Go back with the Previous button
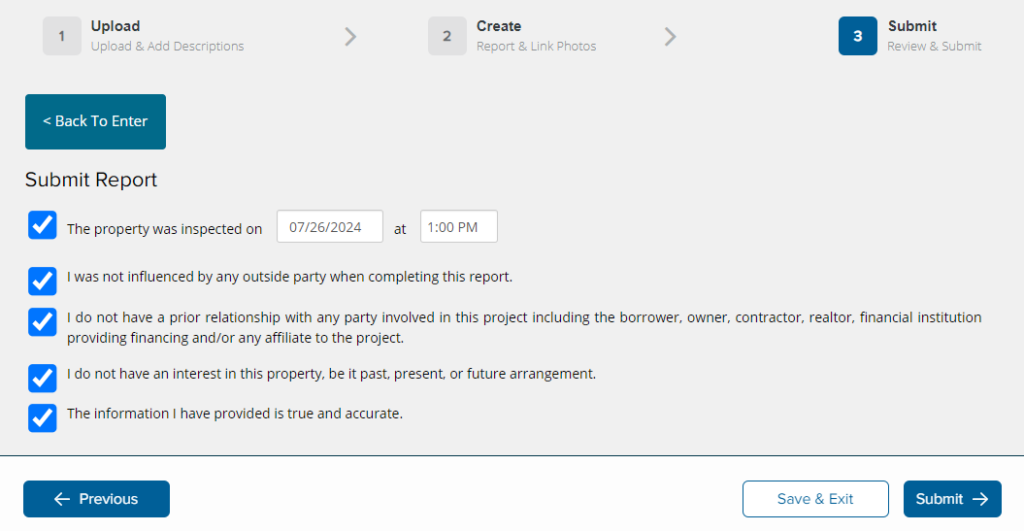This screenshot has width=1024, height=531. (97, 499)
